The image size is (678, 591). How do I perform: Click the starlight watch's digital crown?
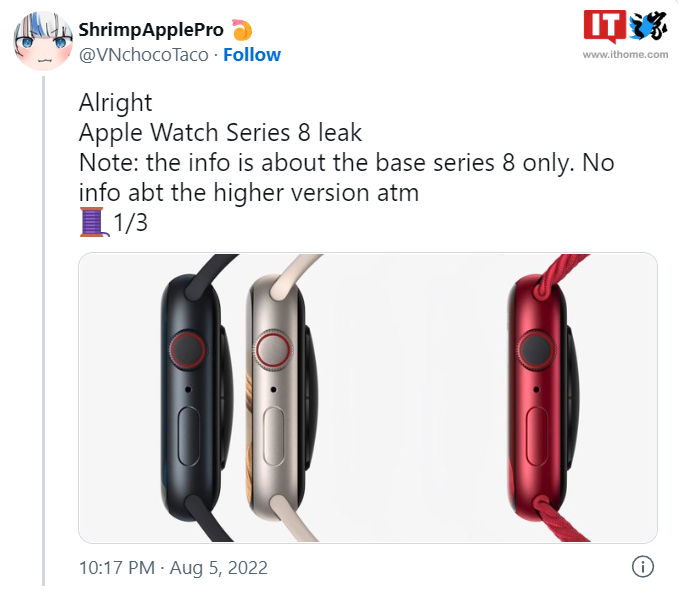click(273, 350)
